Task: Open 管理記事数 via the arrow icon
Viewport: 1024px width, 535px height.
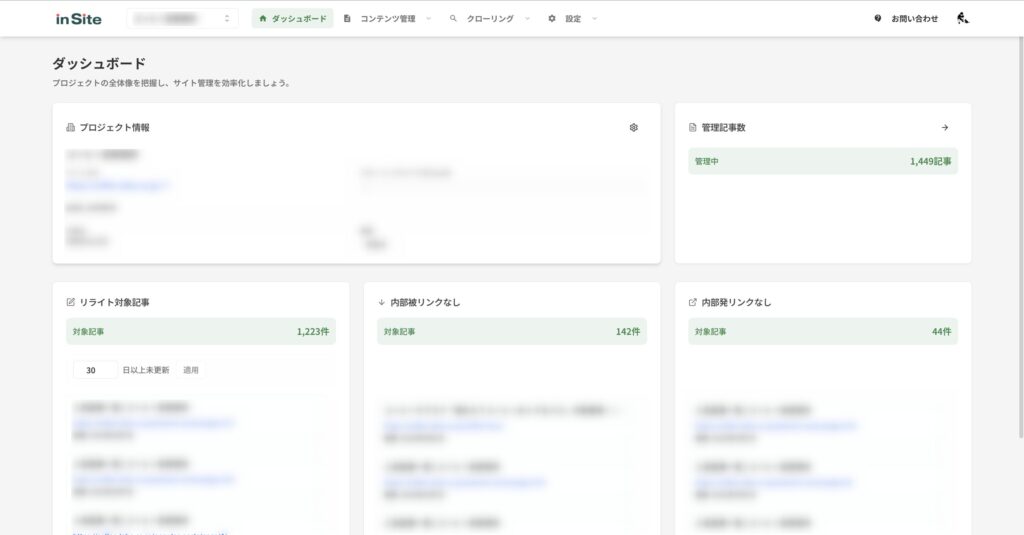Action: pyautogui.click(x=944, y=127)
